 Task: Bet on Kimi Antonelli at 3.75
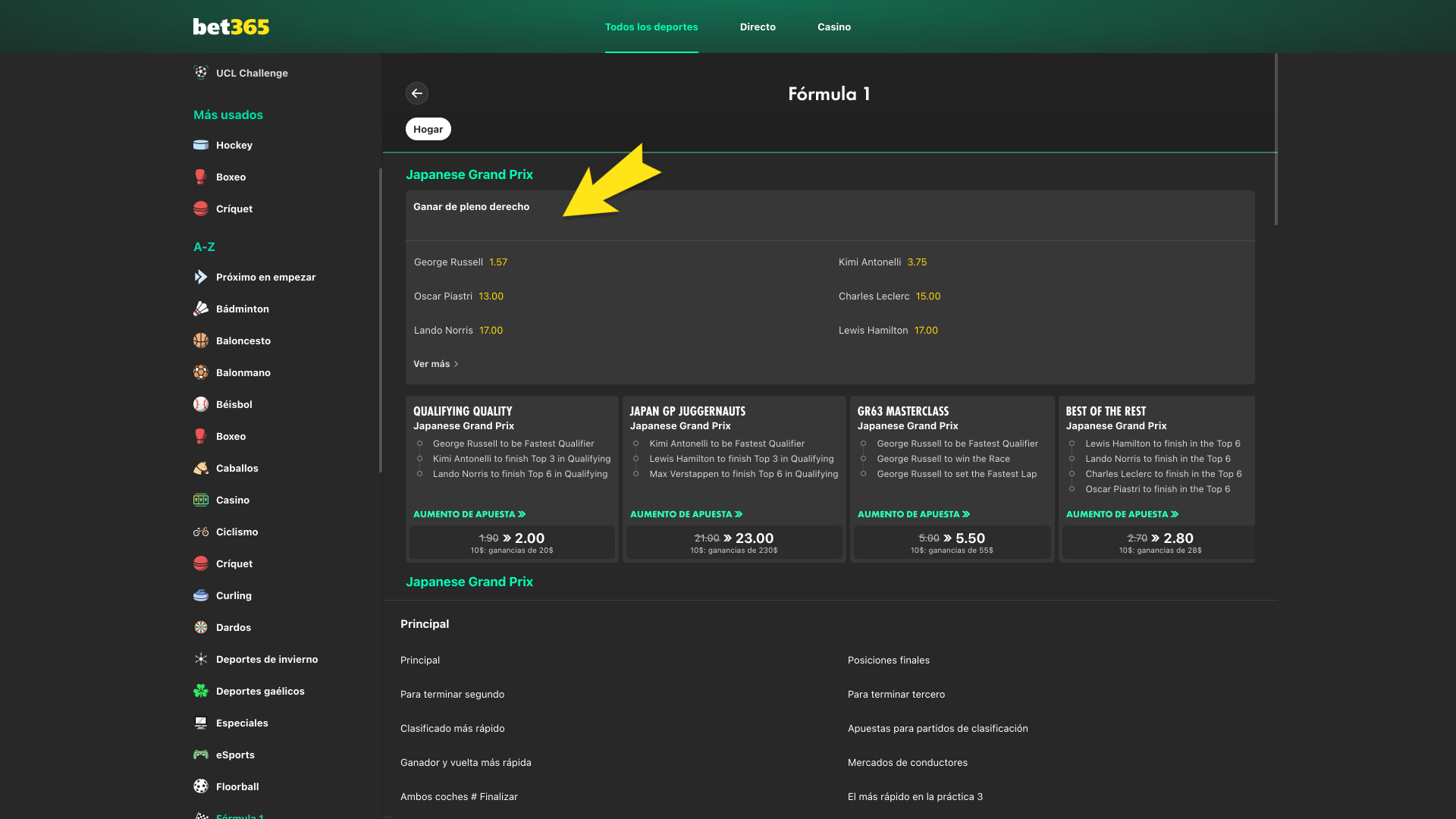[883, 262]
